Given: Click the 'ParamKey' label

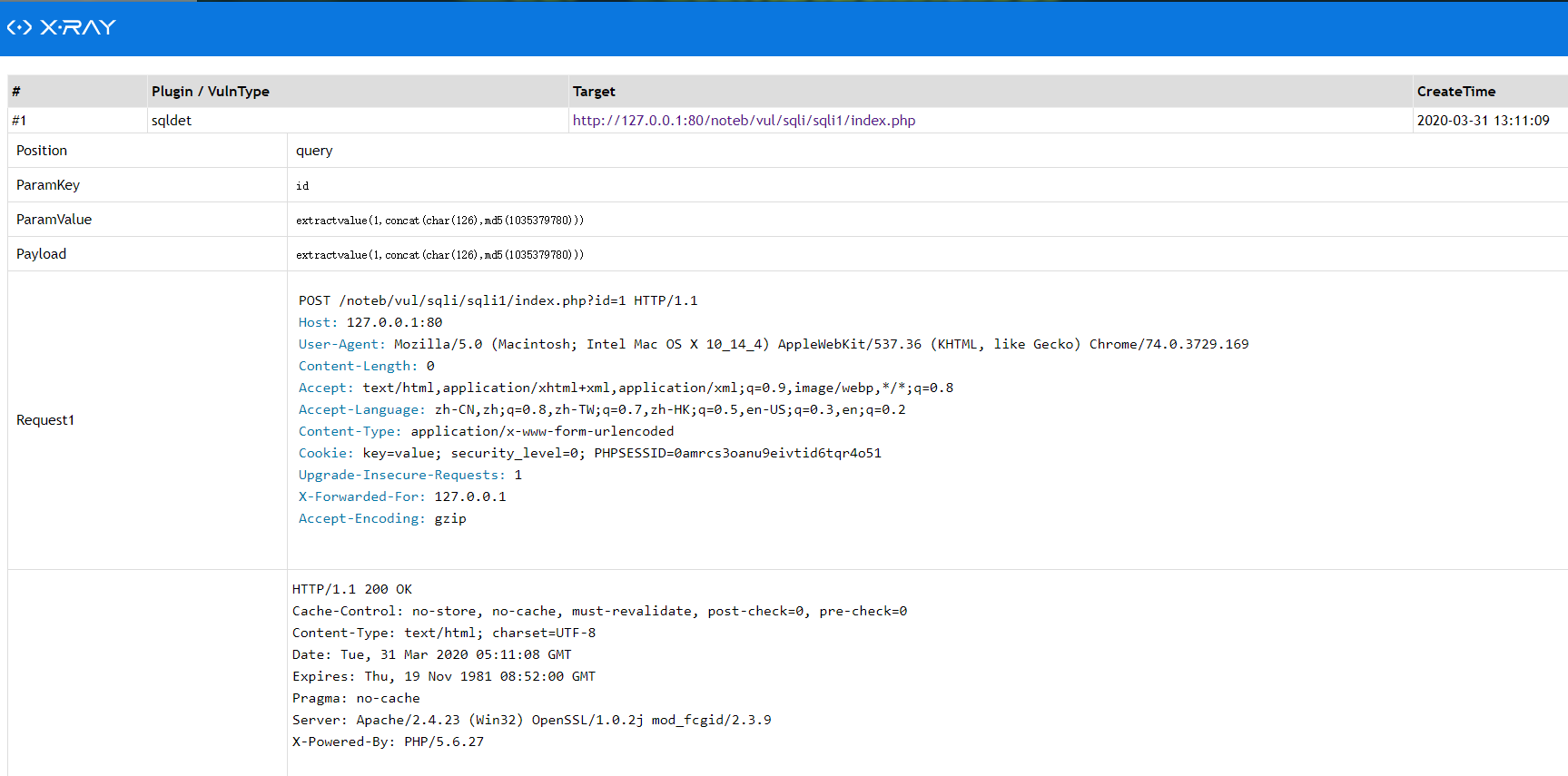Looking at the screenshot, I should tap(48, 185).
